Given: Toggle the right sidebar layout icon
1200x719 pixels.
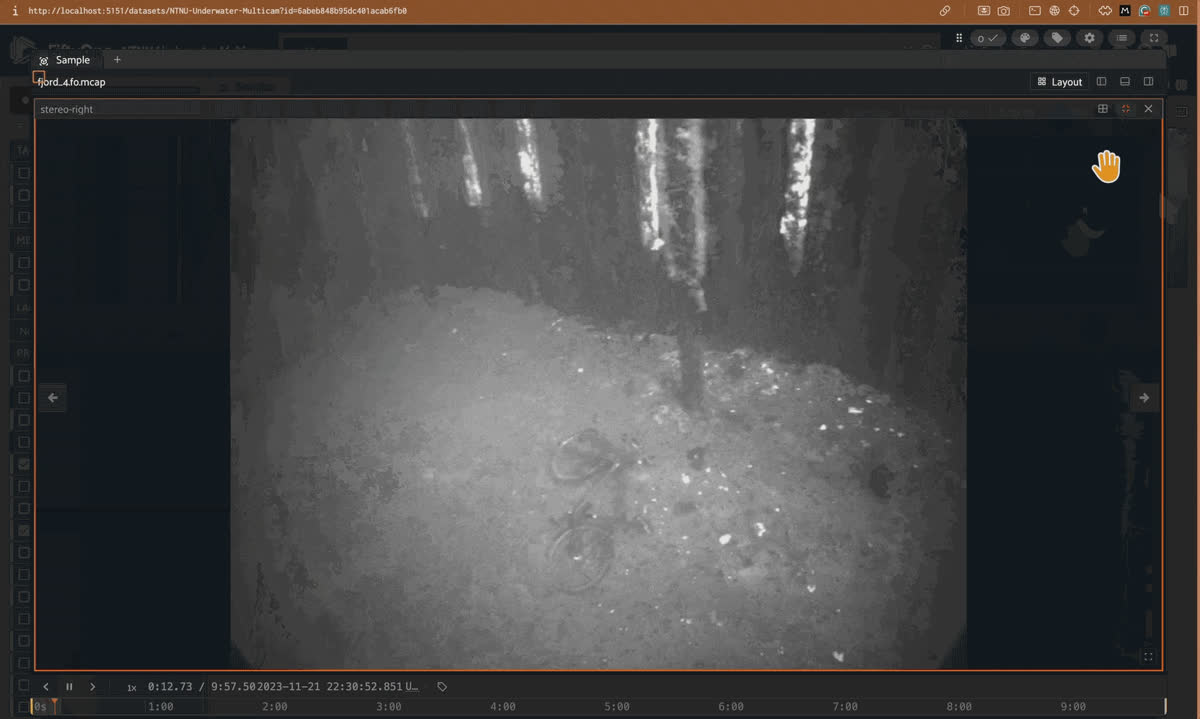Looking at the screenshot, I should point(1149,82).
